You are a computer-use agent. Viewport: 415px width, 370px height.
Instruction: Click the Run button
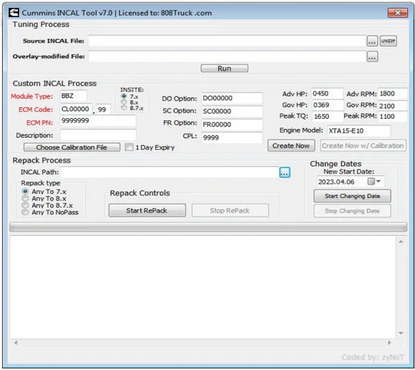click(x=224, y=68)
